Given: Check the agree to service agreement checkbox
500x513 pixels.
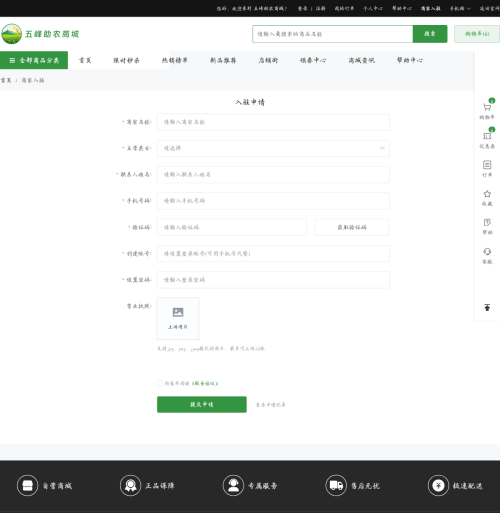Looking at the screenshot, I should coord(160,383).
